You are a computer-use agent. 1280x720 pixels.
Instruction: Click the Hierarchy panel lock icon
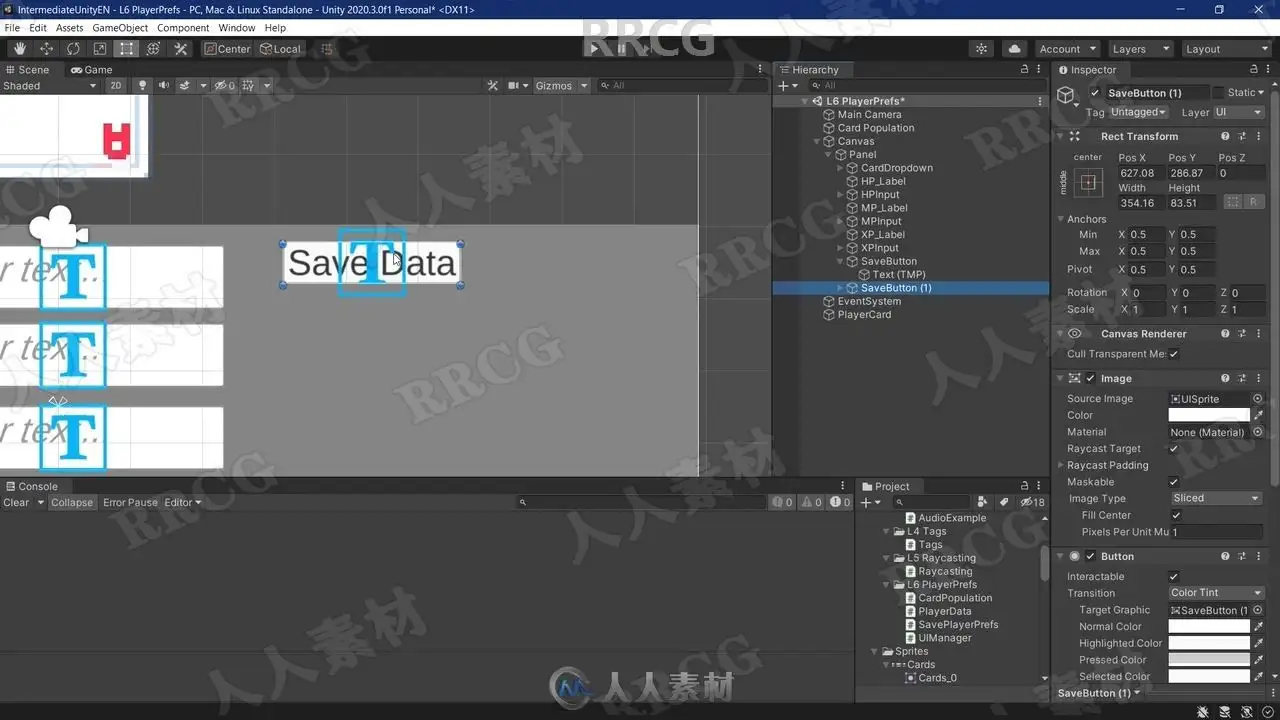click(x=1024, y=70)
